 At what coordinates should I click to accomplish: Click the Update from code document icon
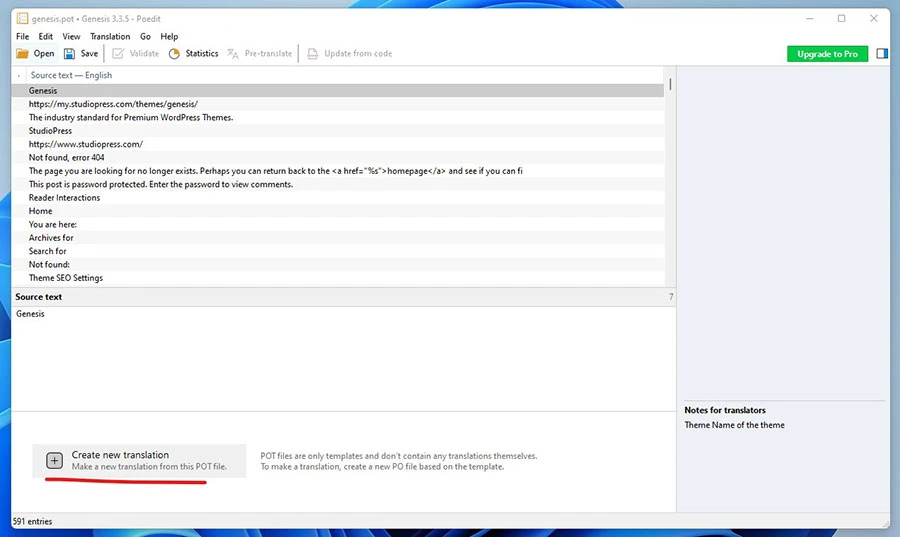click(x=313, y=54)
